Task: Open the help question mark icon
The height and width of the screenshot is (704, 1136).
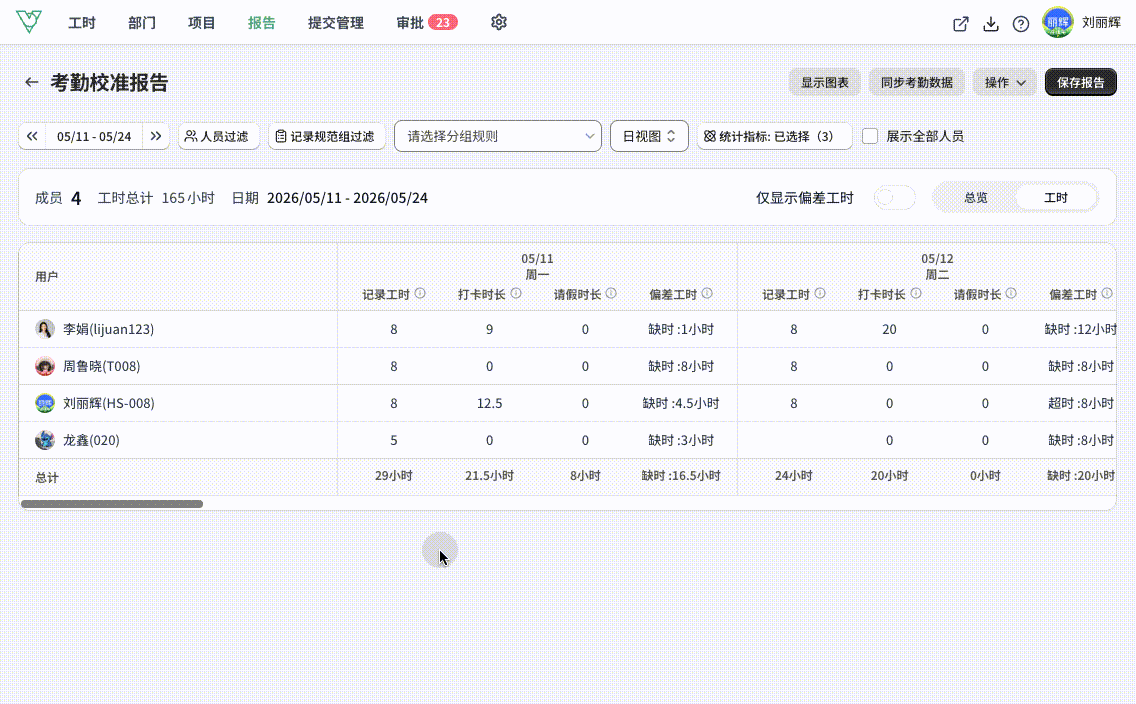Action: 1021,24
